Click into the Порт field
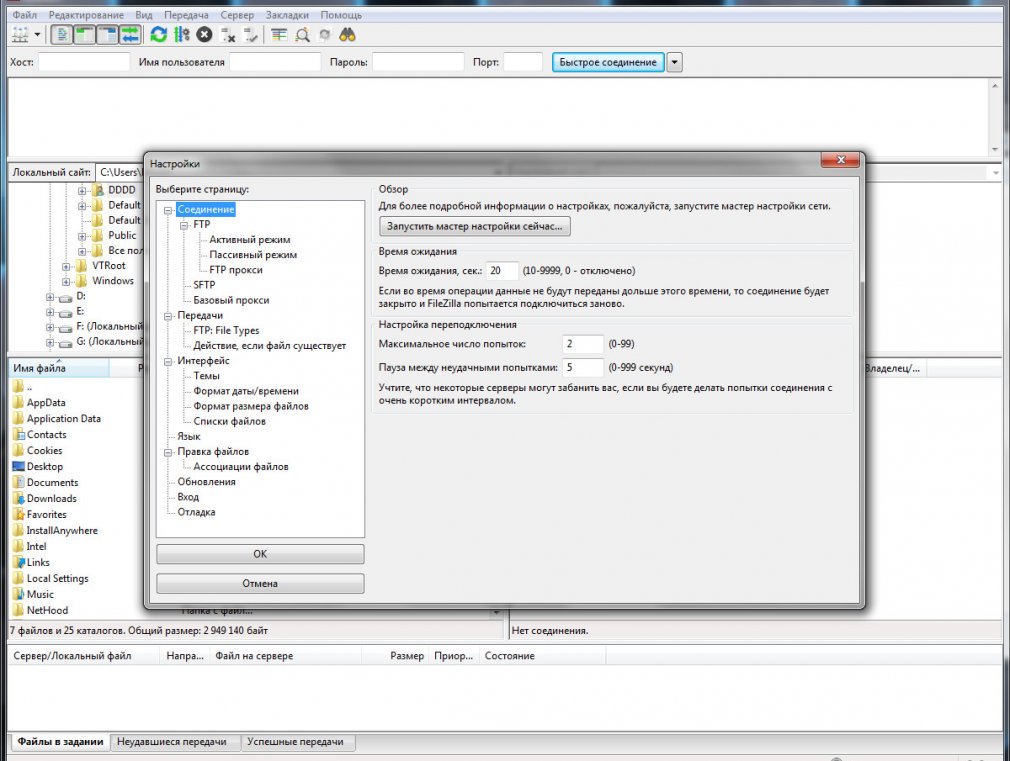1010x761 pixels. (x=523, y=62)
